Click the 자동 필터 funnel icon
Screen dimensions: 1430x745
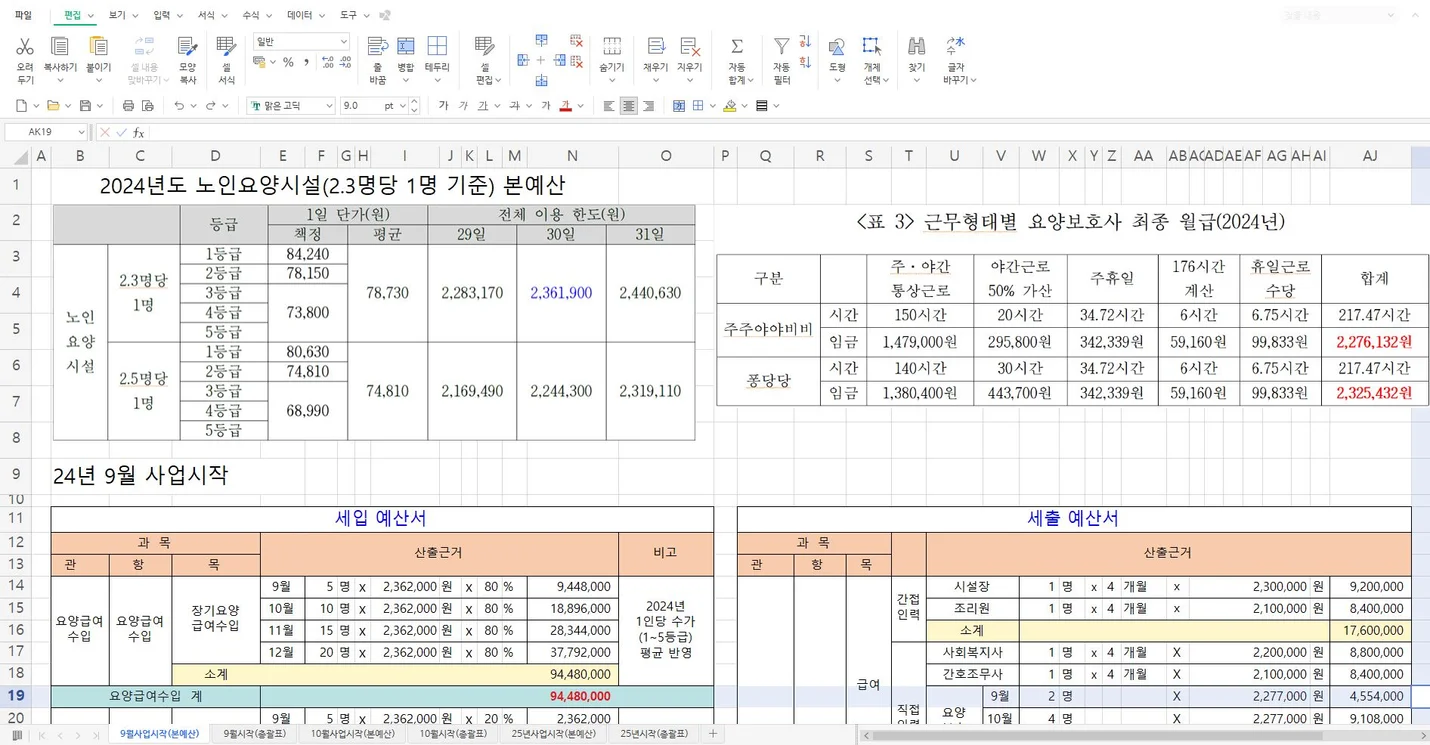point(781,46)
